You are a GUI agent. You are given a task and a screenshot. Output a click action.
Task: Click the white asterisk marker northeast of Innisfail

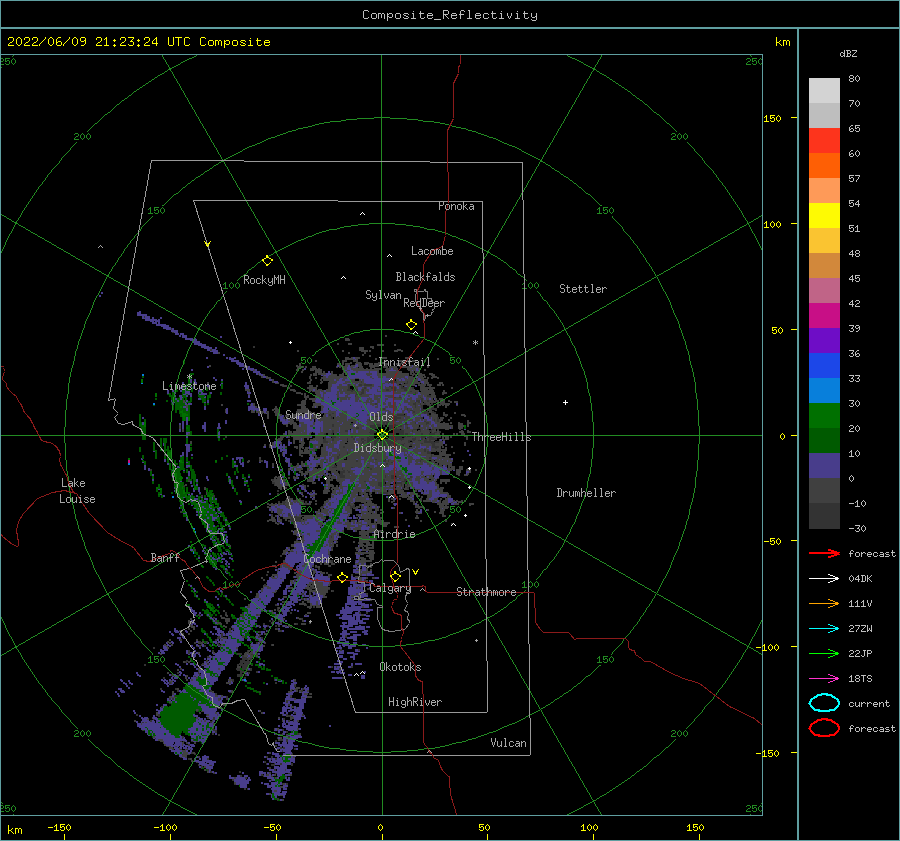pyautogui.click(x=475, y=343)
